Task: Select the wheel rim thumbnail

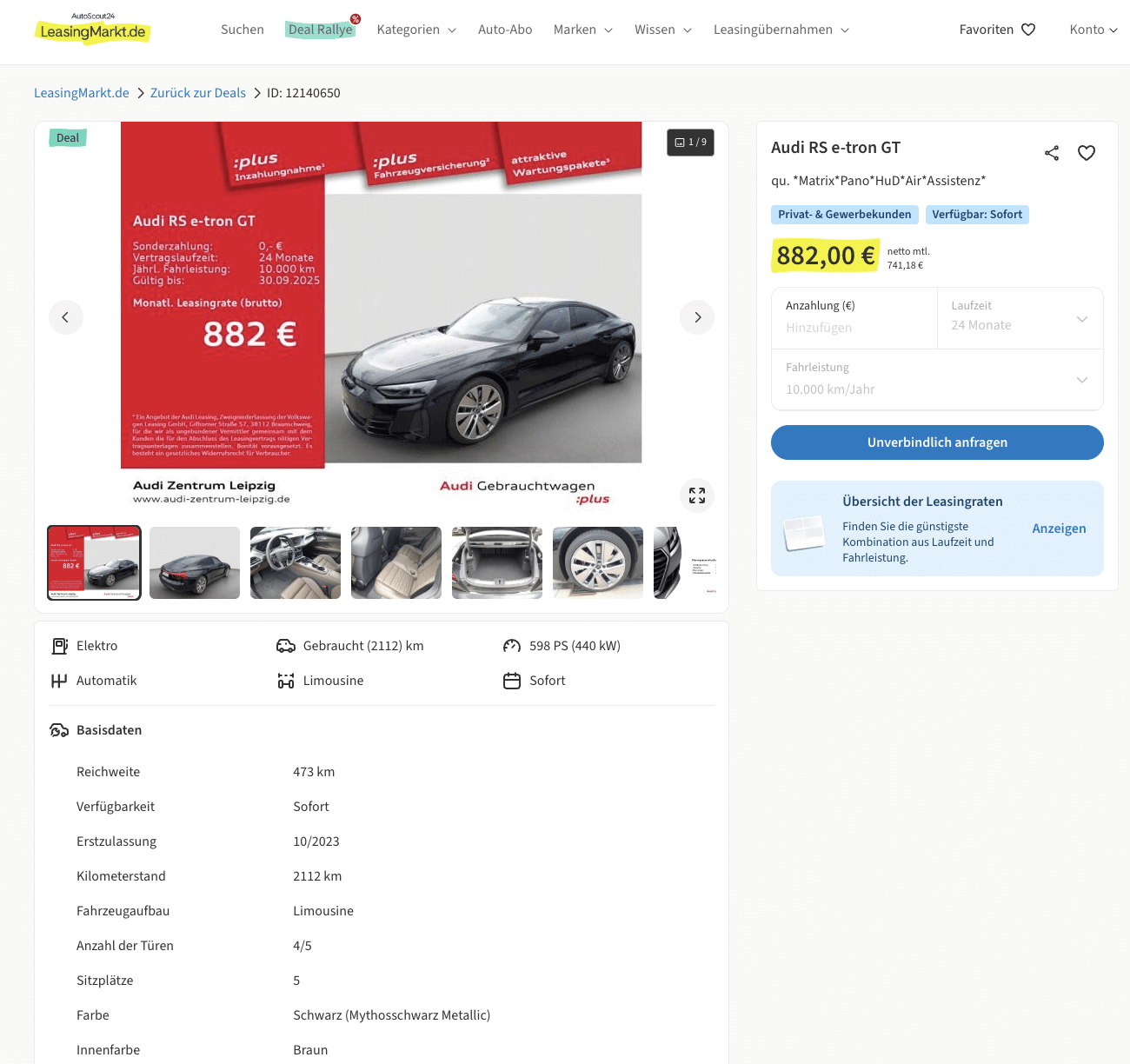Action: tap(598, 562)
